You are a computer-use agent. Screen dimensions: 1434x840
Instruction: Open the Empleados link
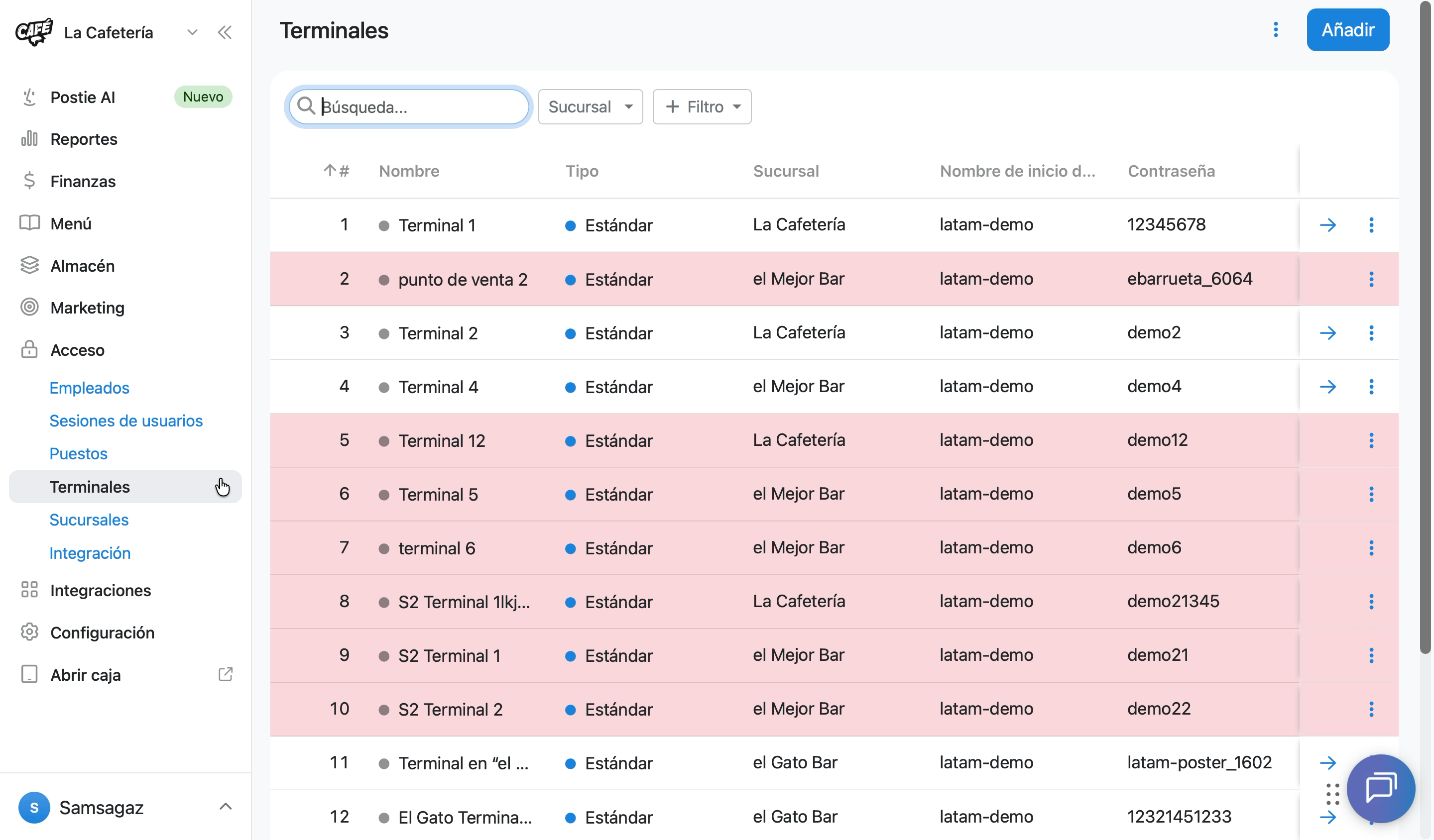[x=89, y=388]
